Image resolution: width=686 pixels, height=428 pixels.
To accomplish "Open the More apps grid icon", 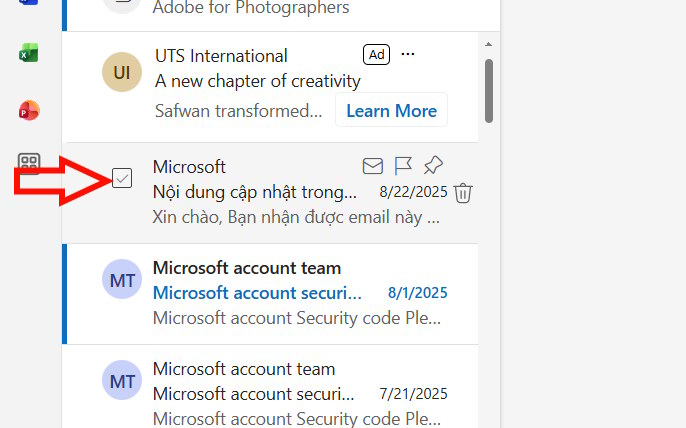I will 29,163.
